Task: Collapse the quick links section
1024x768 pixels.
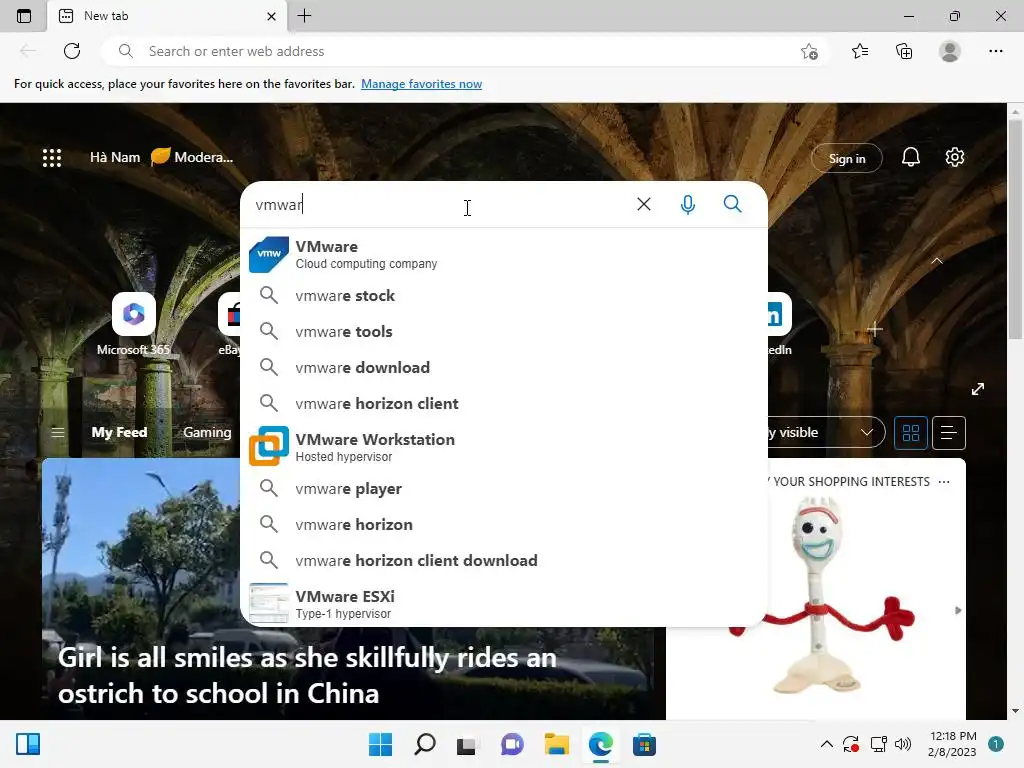Action: 936,261
